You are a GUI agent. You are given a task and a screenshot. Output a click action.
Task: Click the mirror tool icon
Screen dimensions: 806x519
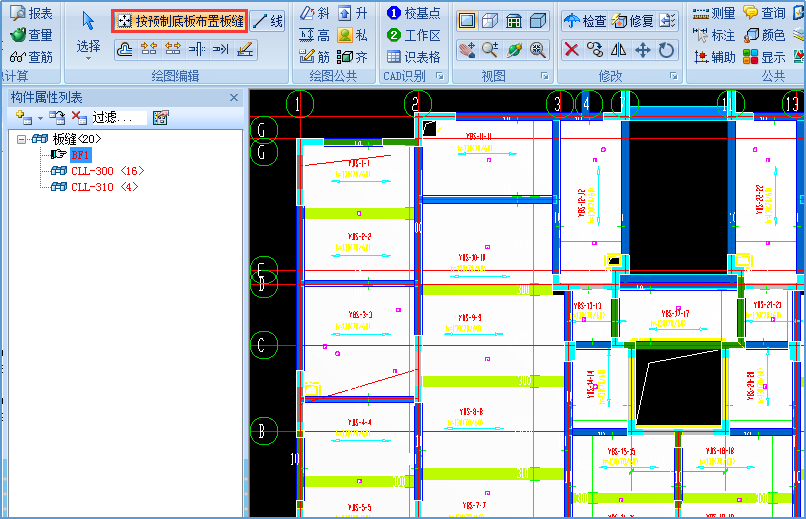(x=619, y=50)
